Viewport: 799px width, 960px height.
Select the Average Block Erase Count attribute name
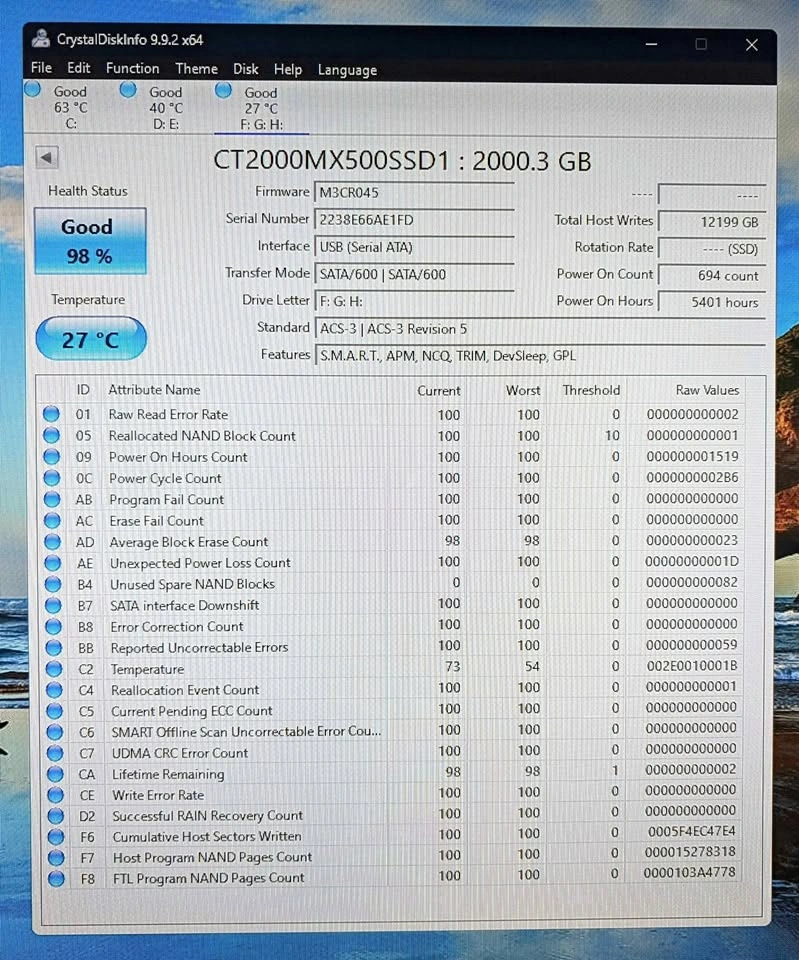(x=189, y=542)
